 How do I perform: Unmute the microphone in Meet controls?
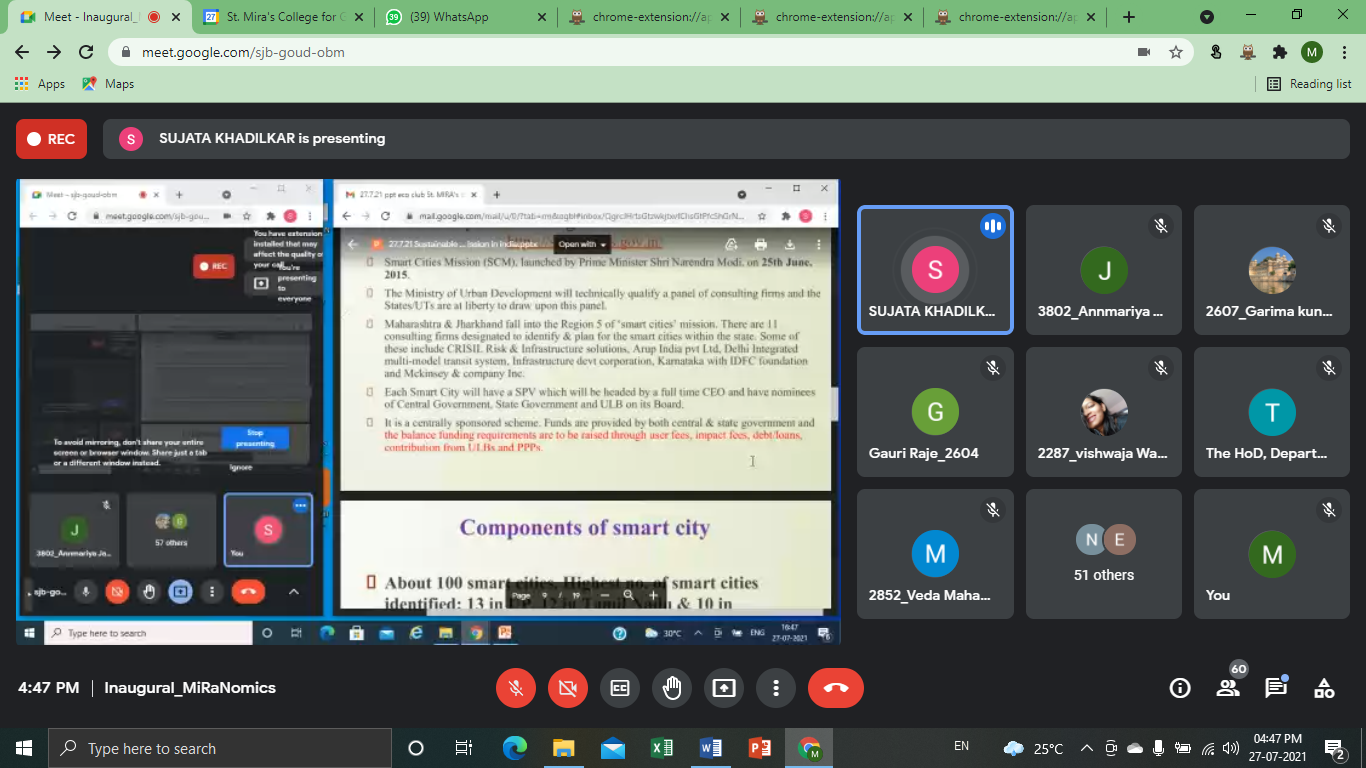[516, 688]
